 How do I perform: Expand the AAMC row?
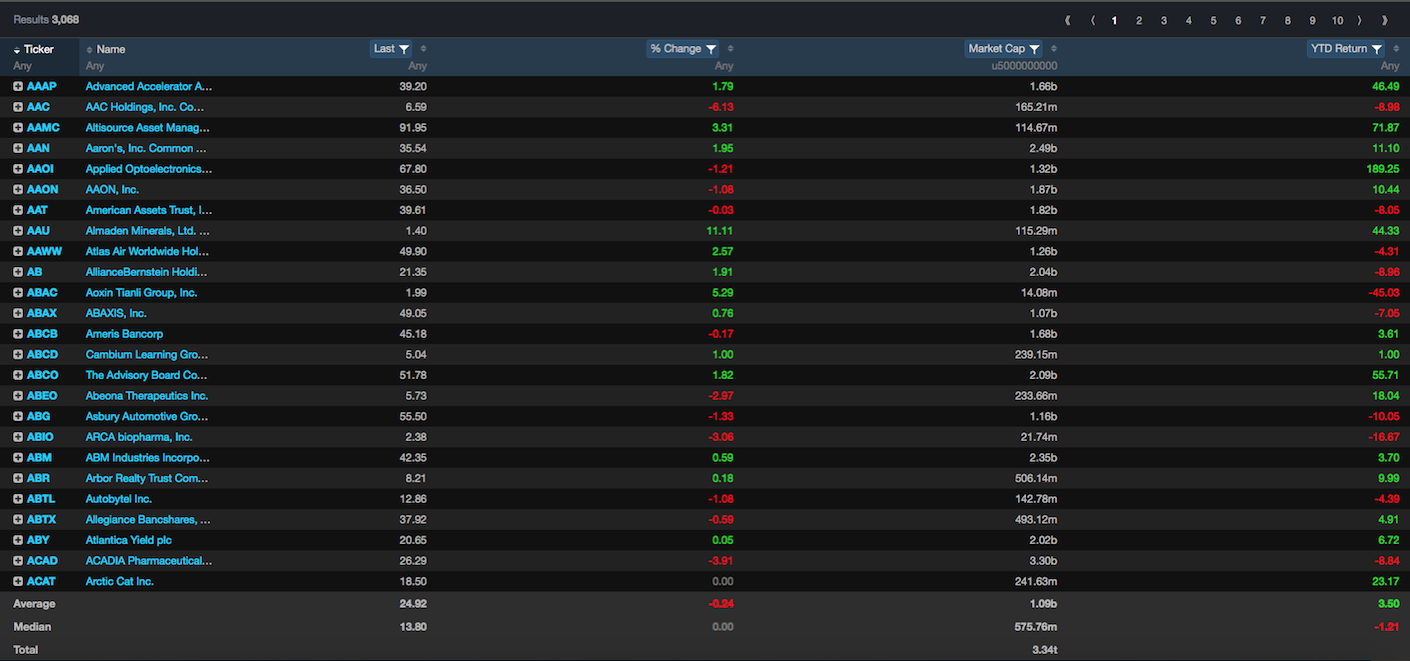click(x=18, y=128)
